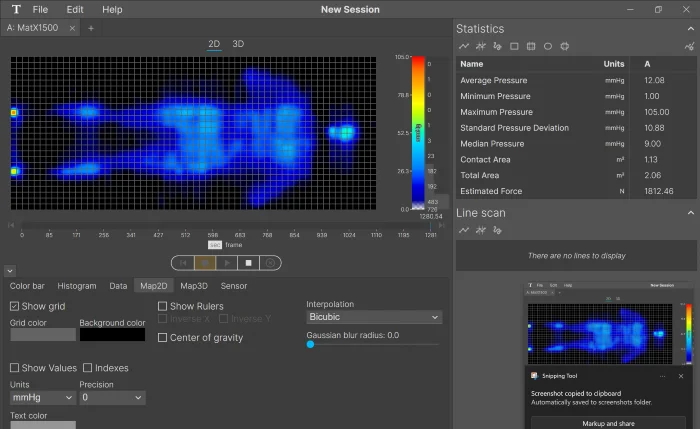Click the rectangle region icon in Statistics
The image size is (700, 429).
click(x=514, y=46)
